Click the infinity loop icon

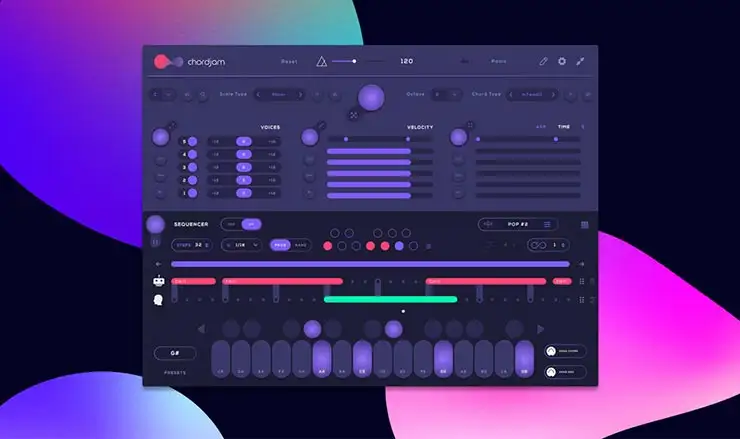[x=538, y=245]
